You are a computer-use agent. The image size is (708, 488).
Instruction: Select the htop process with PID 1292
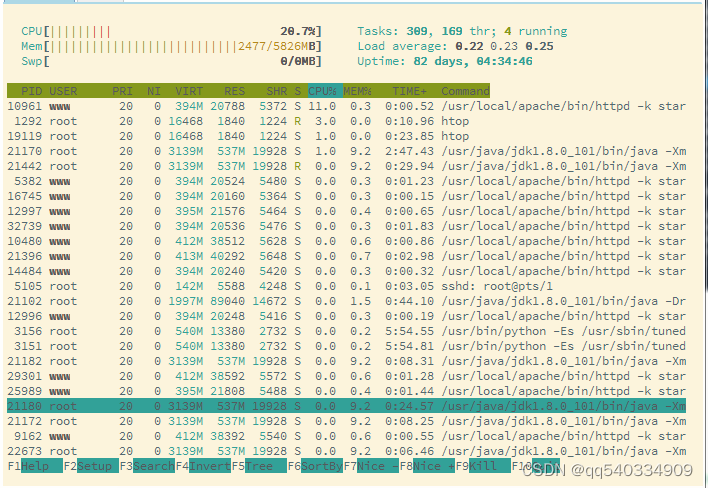(346, 121)
